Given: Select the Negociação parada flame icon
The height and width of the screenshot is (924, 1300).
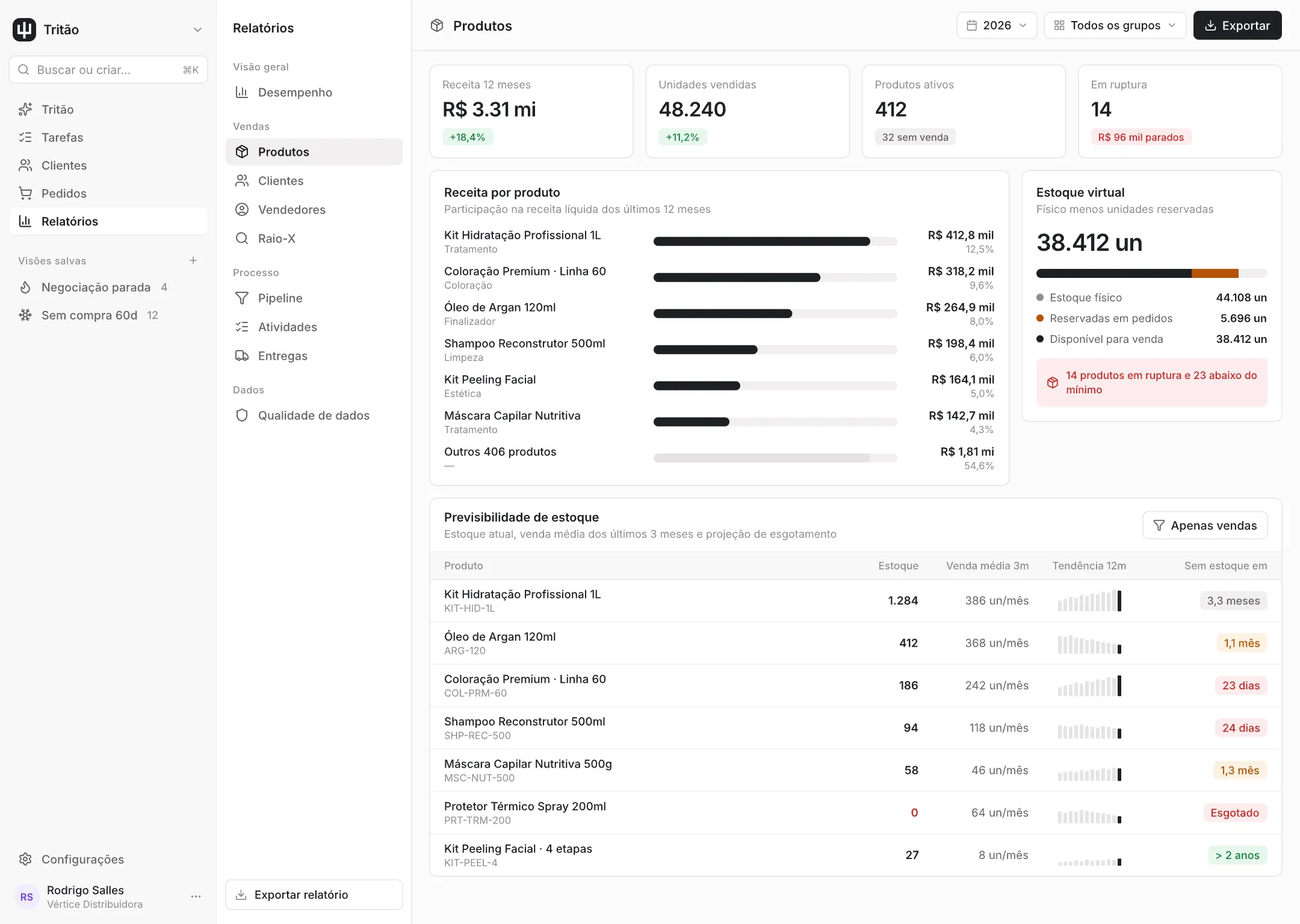Looking at the screenshot, I should (x=25, y=287).
